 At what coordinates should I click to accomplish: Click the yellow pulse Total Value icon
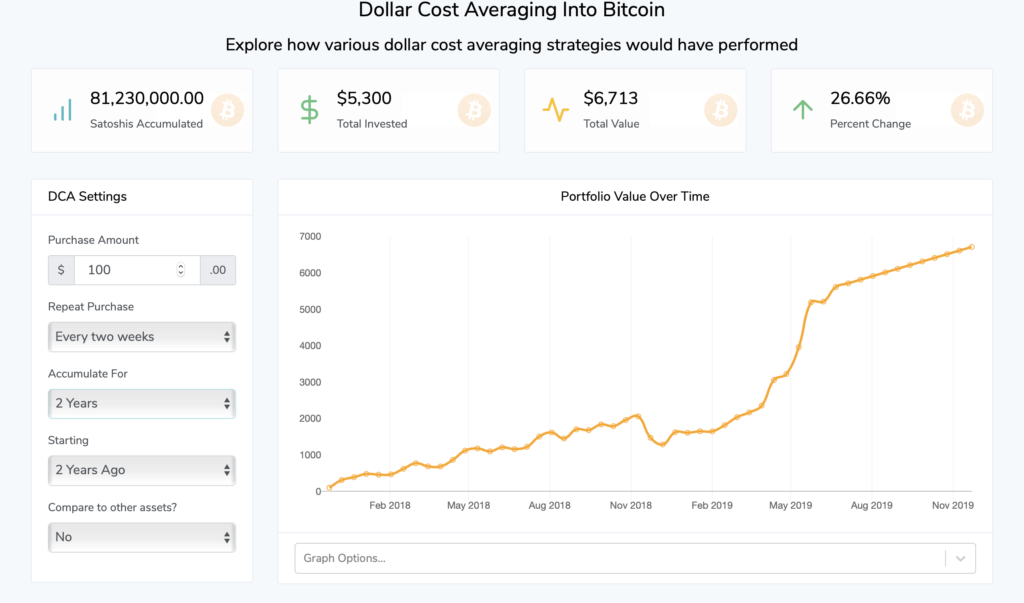[x=556, y=110]
